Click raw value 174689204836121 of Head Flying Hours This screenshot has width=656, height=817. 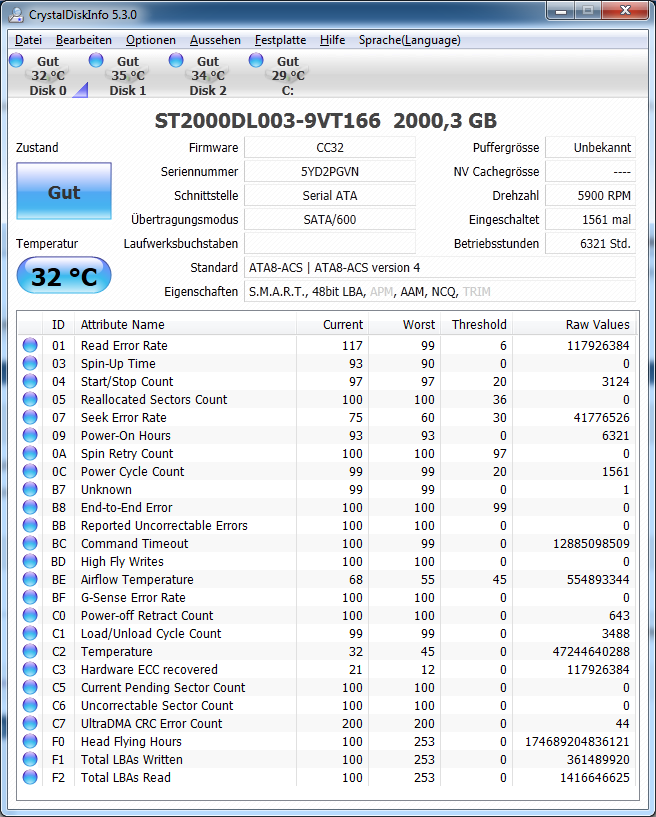(577, 741)
